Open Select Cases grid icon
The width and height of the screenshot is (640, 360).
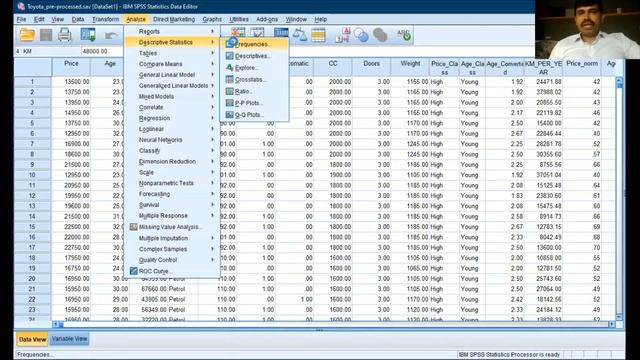318,35
